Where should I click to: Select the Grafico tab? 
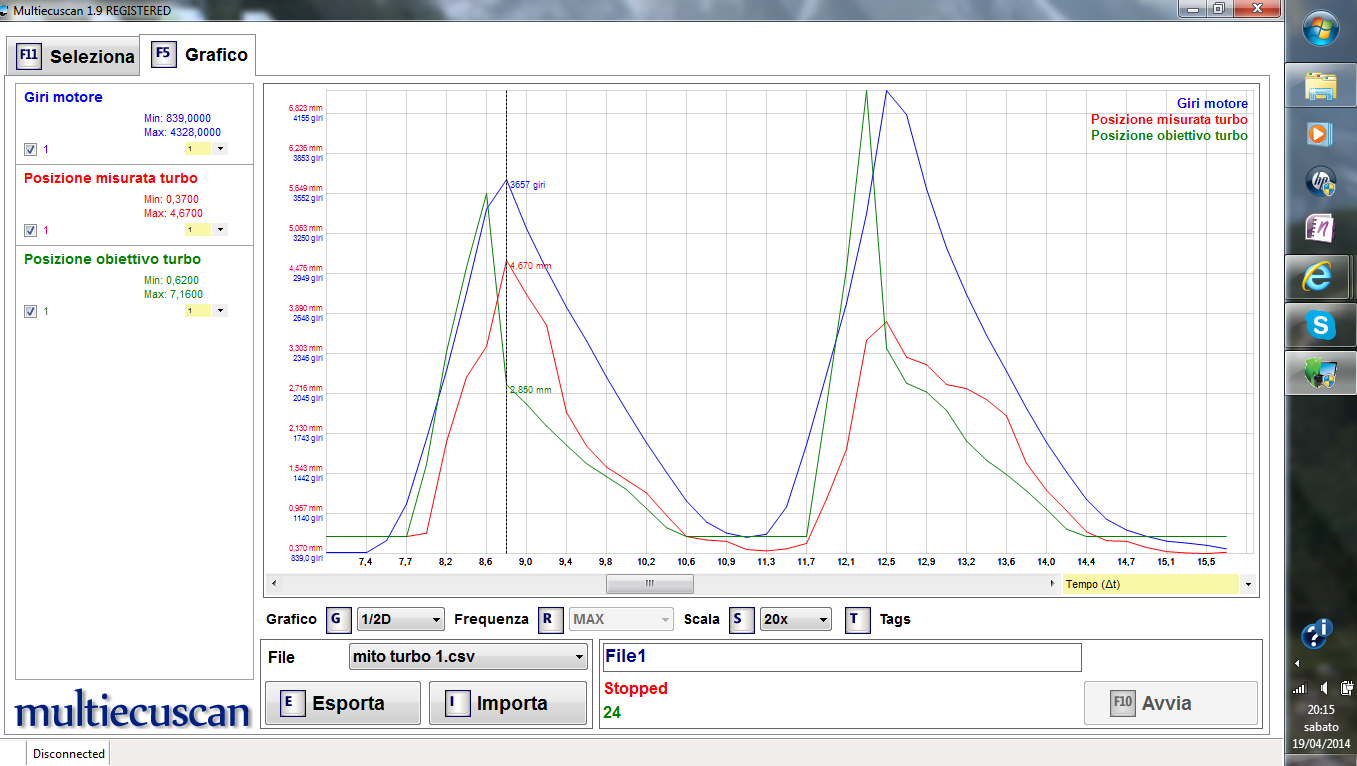pos(199,55)
